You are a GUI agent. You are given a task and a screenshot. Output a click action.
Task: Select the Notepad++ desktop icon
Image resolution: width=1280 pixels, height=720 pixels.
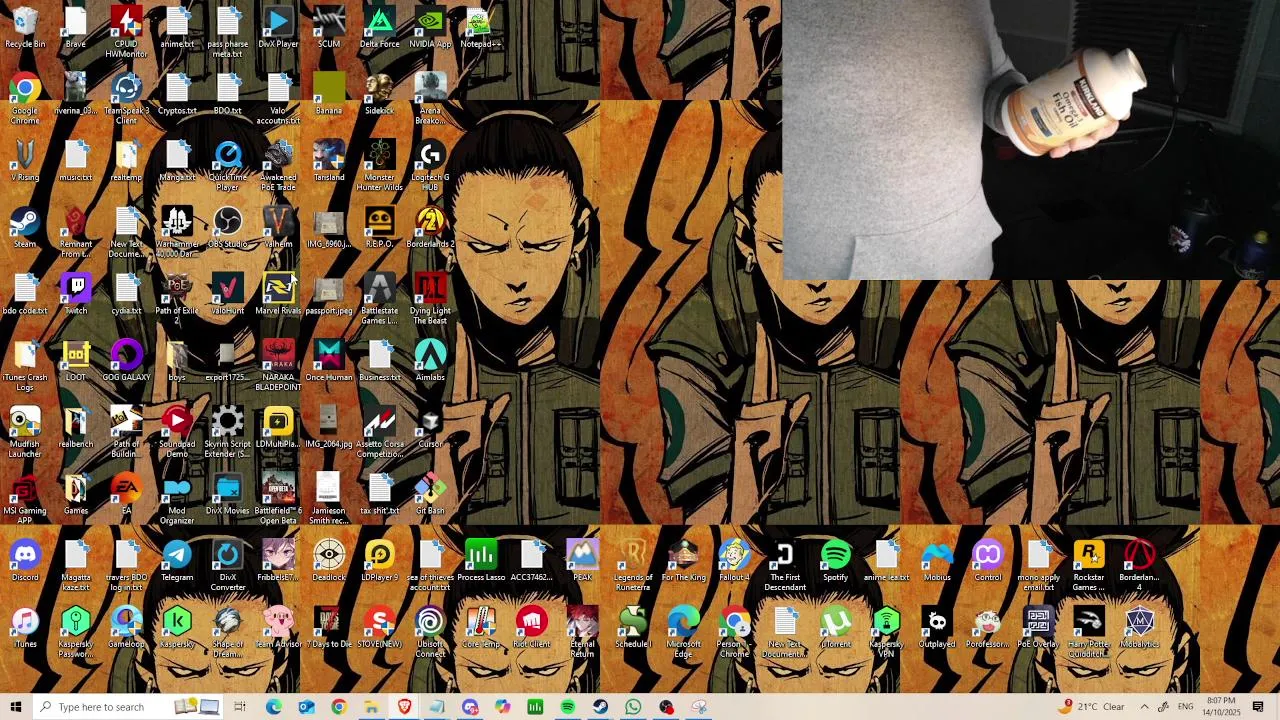coord(480,28)
